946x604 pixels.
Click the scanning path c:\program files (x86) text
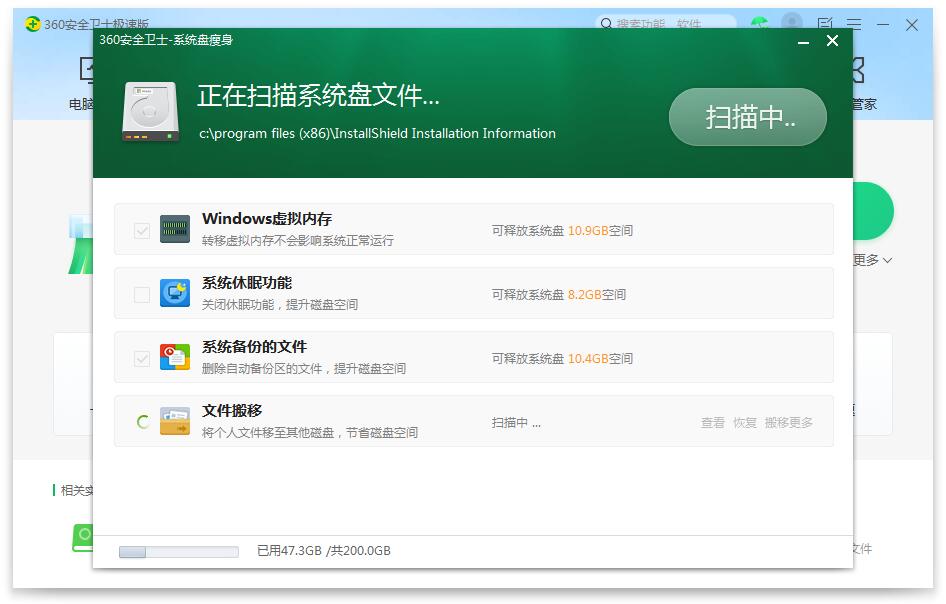pos(377,133)
